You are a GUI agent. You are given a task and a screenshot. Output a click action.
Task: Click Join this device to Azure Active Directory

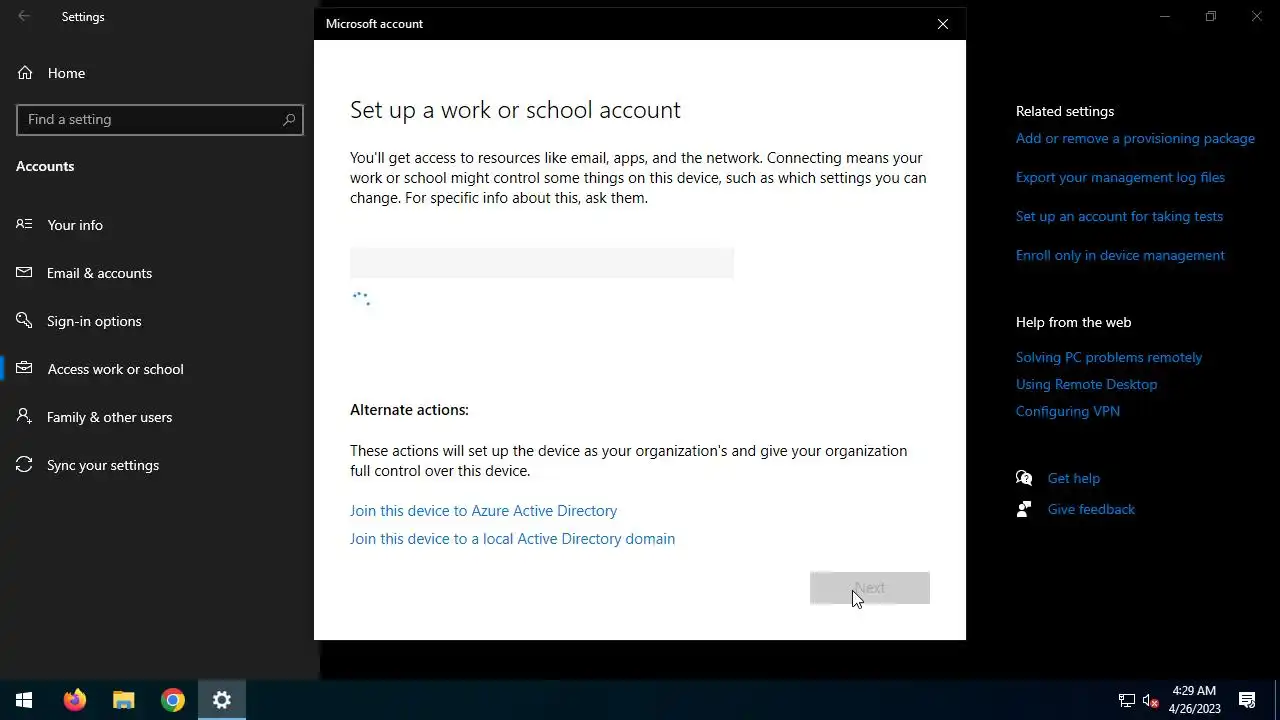coord(483,511)
